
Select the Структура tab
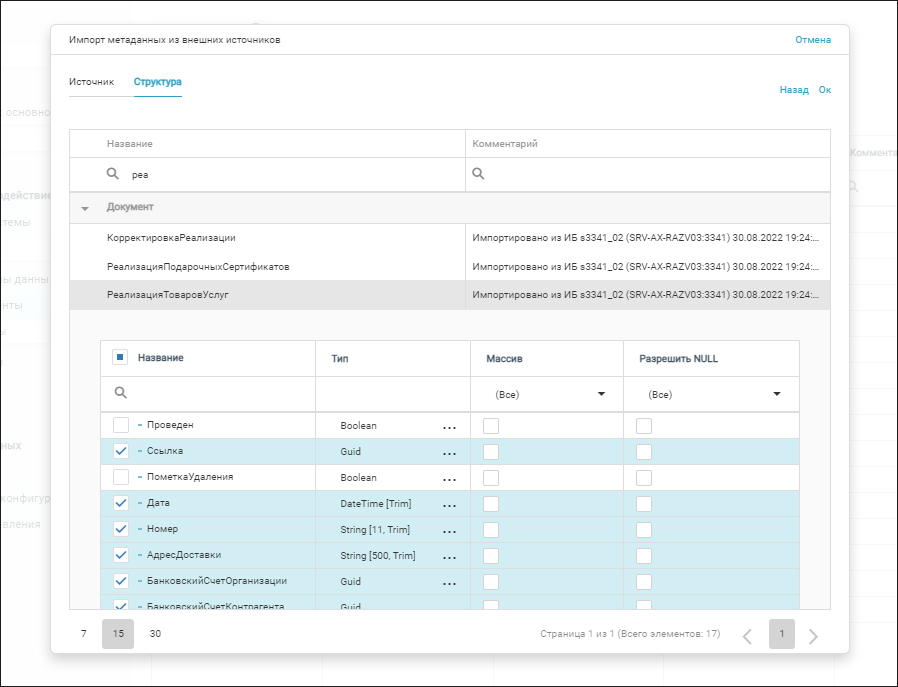158,82
